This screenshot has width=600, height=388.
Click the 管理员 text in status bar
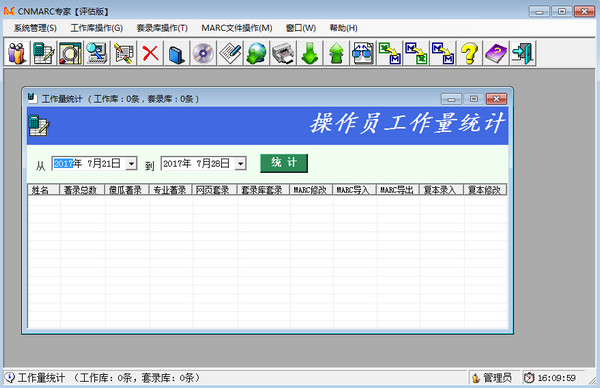click(x=497, y=378)
